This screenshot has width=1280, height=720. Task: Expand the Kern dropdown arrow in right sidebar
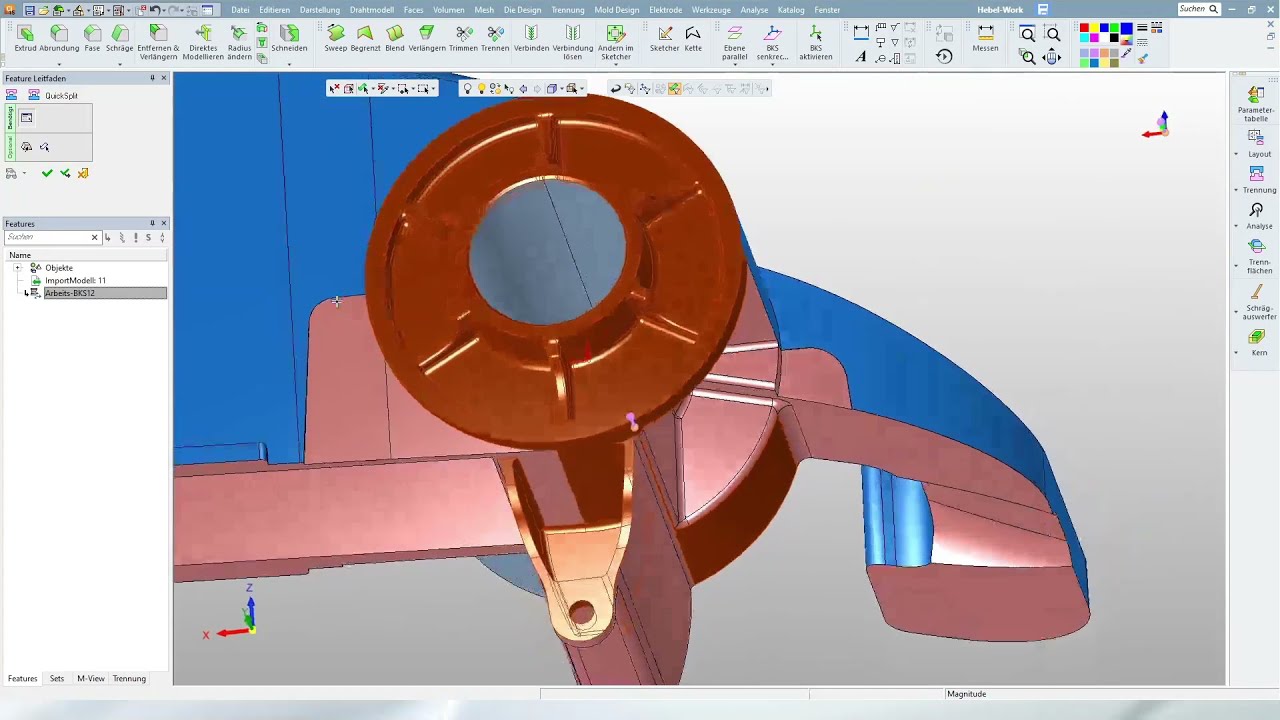pos(1236,353)
